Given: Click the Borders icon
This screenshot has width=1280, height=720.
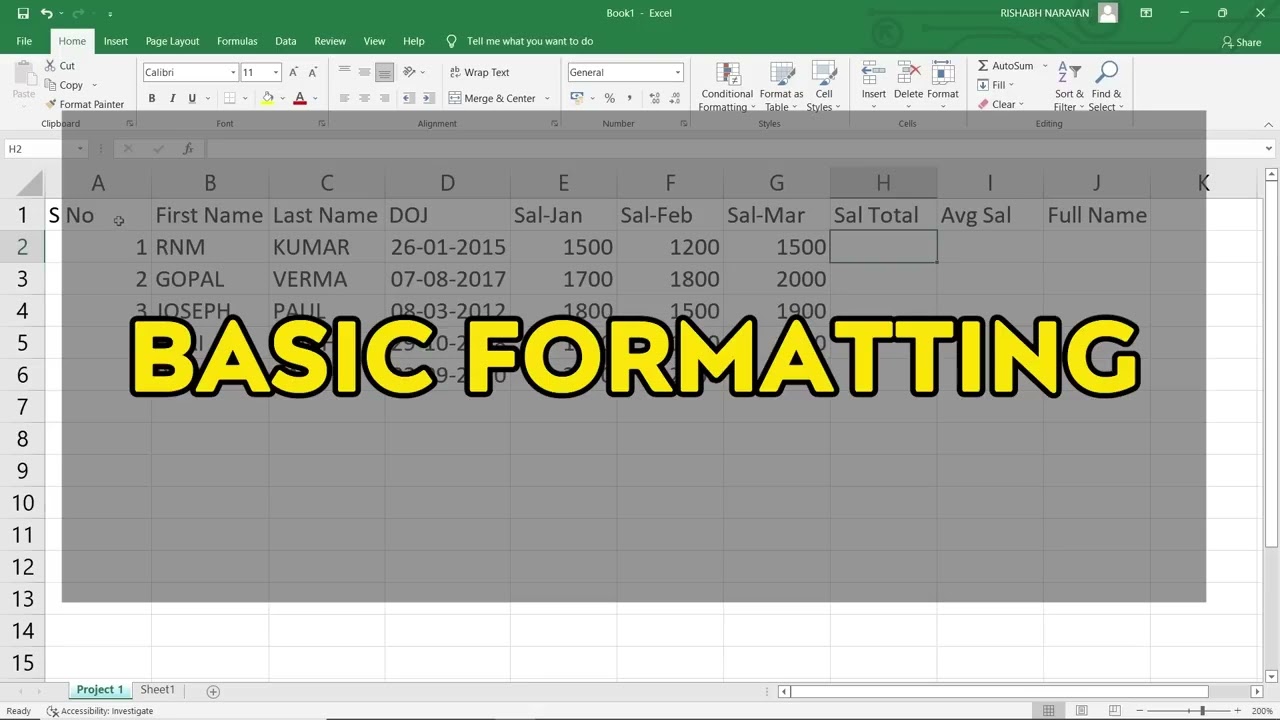Looking at the screenshot, I should 229,98.
